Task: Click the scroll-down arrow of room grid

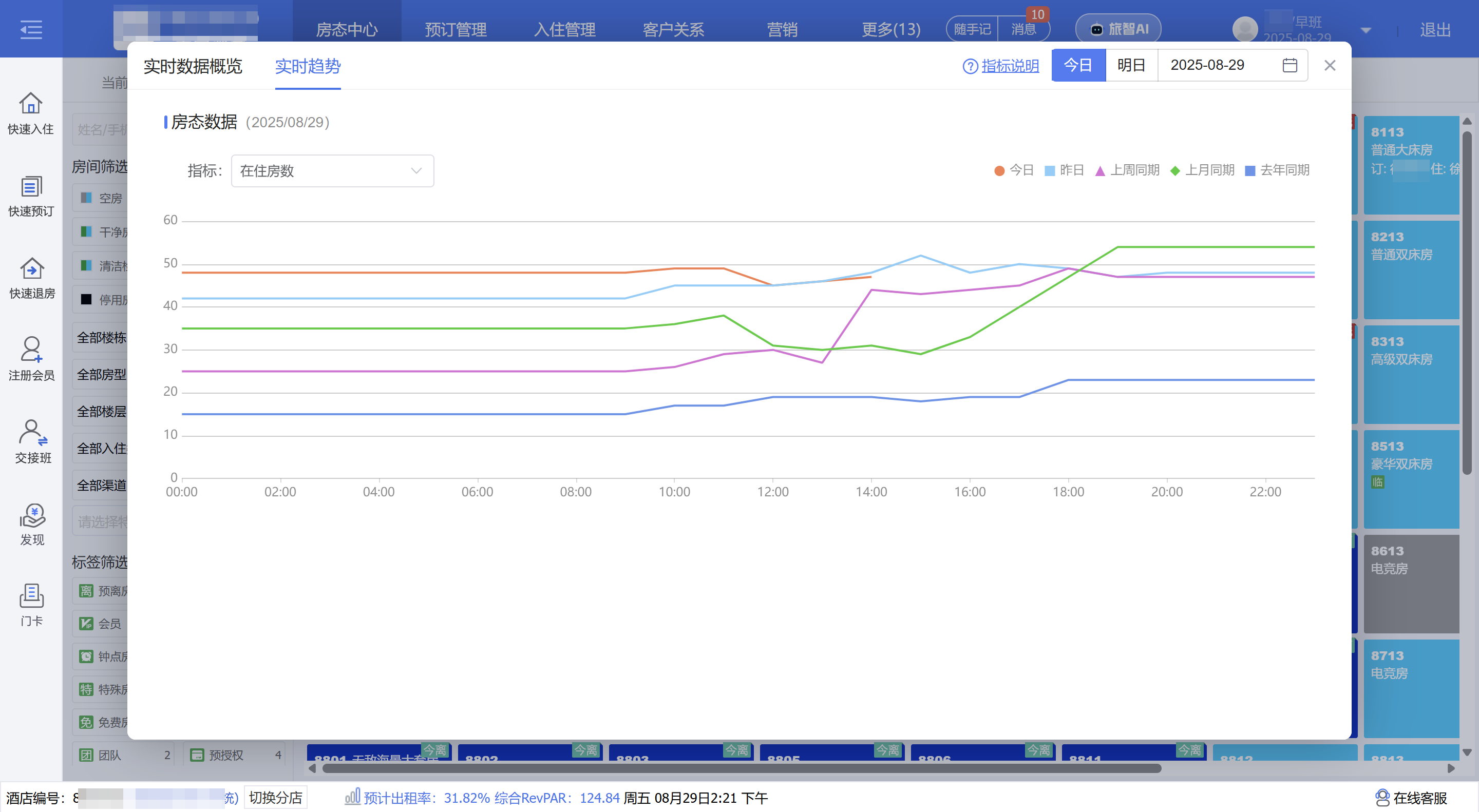Action: 1467,752
